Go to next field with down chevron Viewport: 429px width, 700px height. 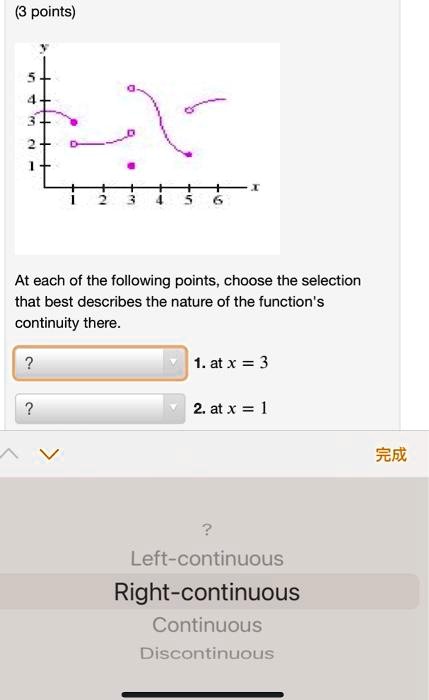point(49,454)
